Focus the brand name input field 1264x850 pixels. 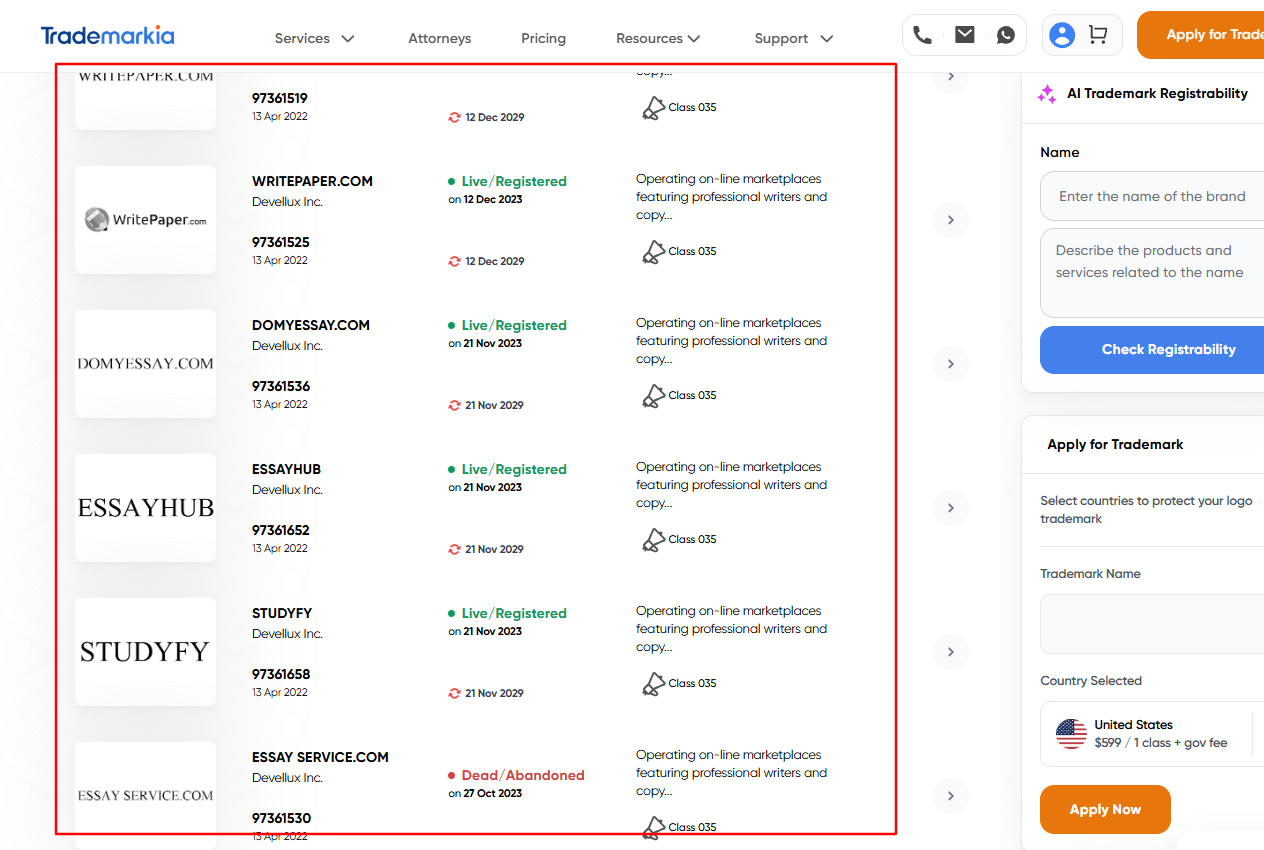(x=1152, y=196)
